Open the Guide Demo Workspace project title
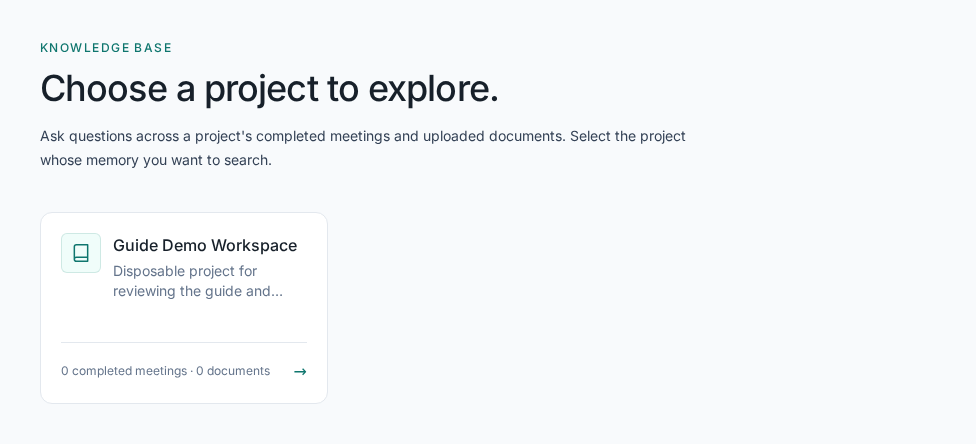This screenshot has width=976, height=444. (x=205, y=245)
